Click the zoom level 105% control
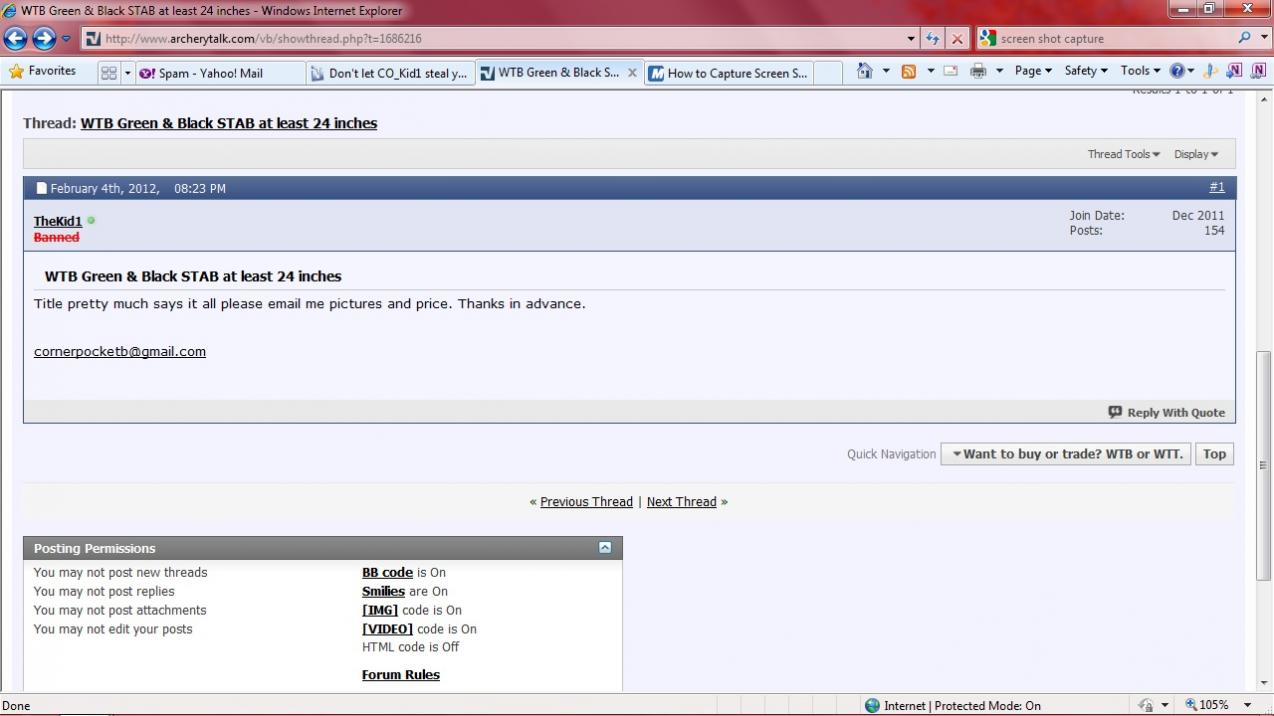The height and width of the screenshot is (716, 1274). pyautogui.click(x=1213, y=705)
